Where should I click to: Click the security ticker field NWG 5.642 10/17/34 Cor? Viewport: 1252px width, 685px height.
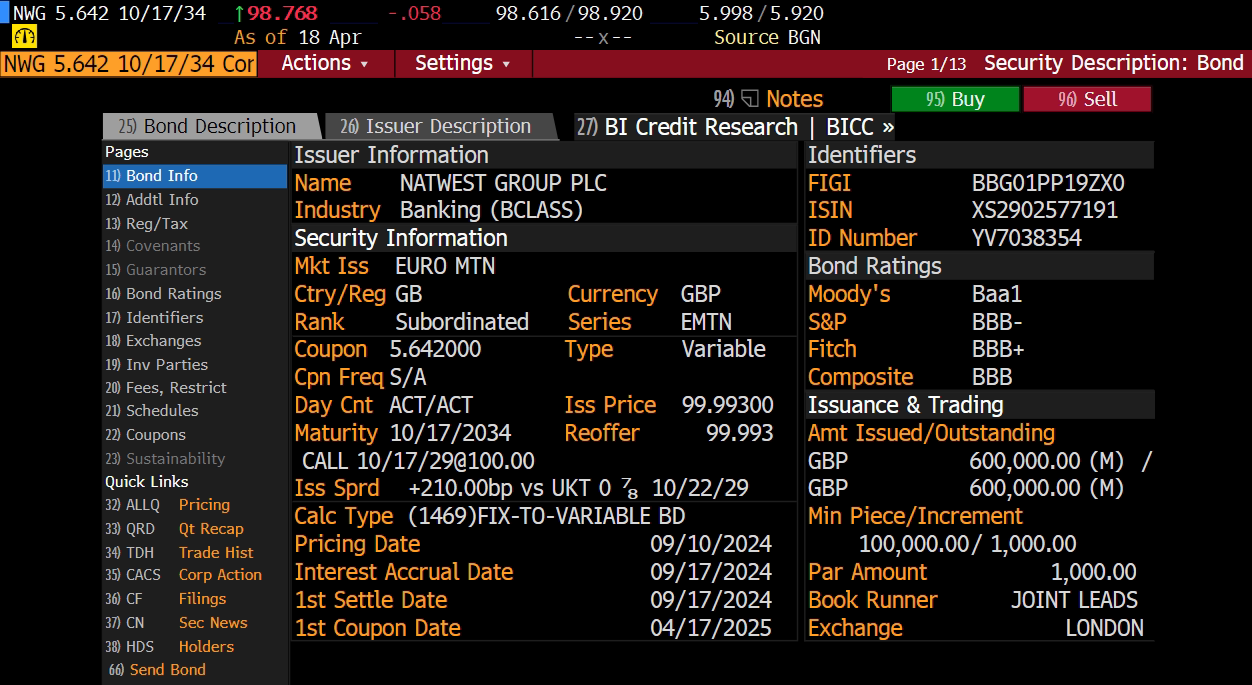click(129, 64)
